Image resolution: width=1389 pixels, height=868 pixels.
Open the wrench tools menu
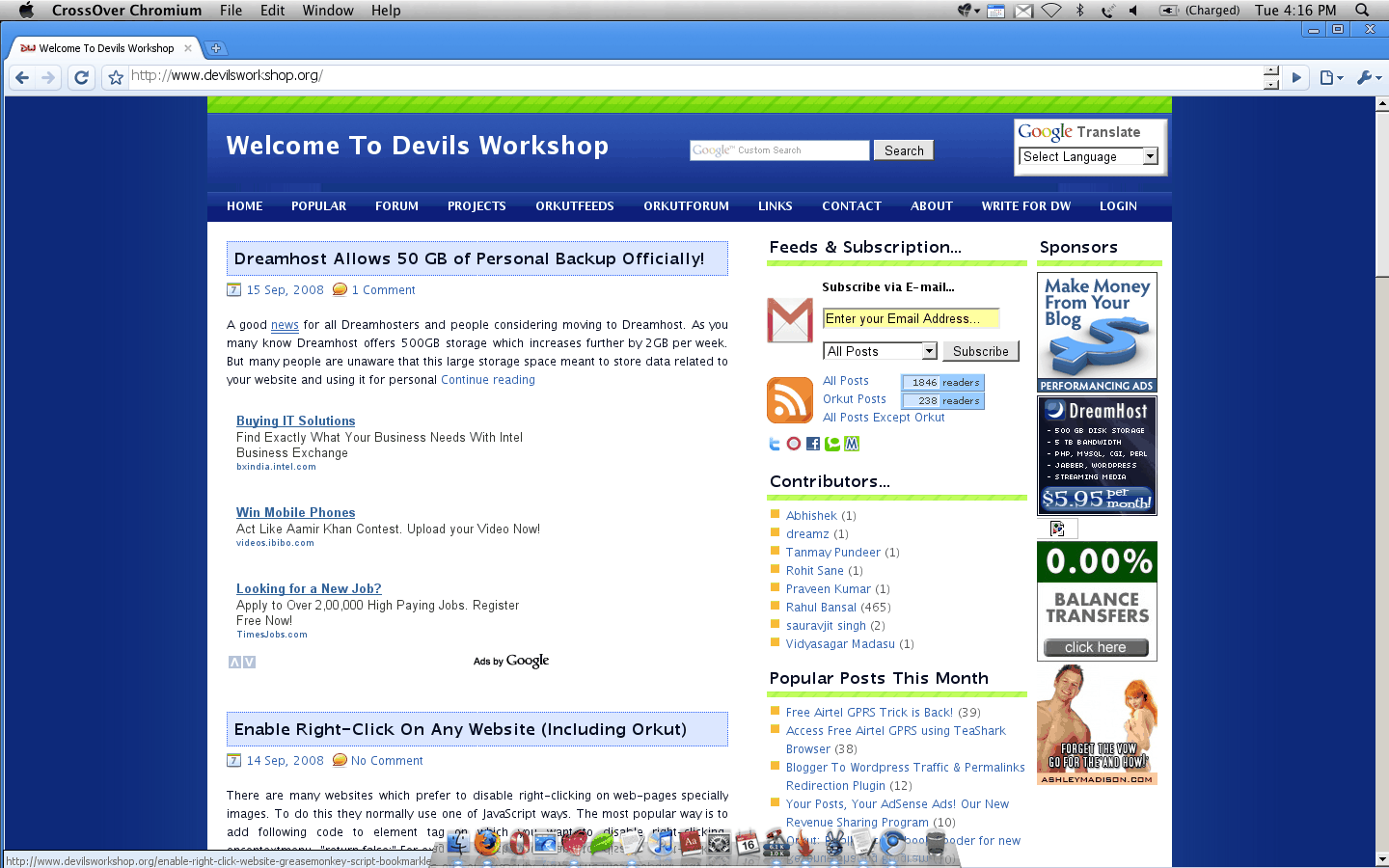click(1369, 77)
